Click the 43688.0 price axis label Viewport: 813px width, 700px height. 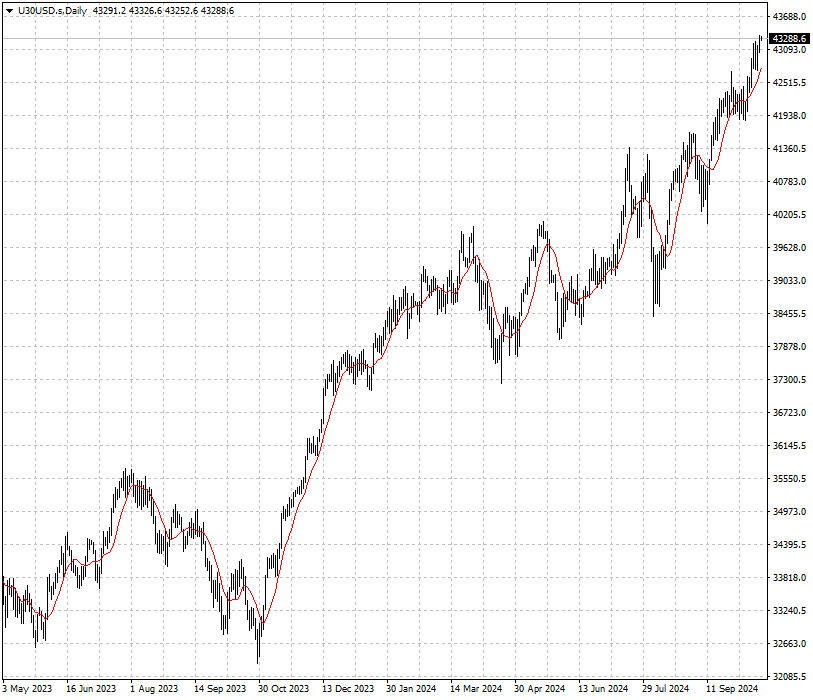789,17
